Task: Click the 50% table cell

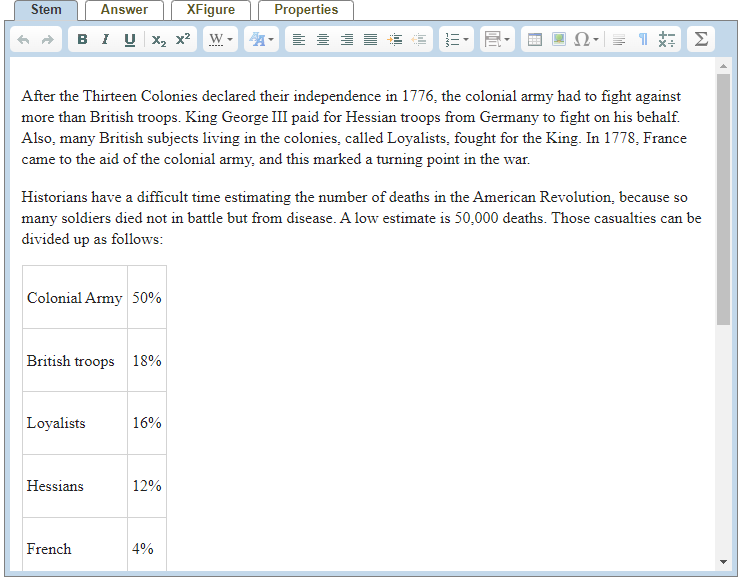Action: coord(147,297)
